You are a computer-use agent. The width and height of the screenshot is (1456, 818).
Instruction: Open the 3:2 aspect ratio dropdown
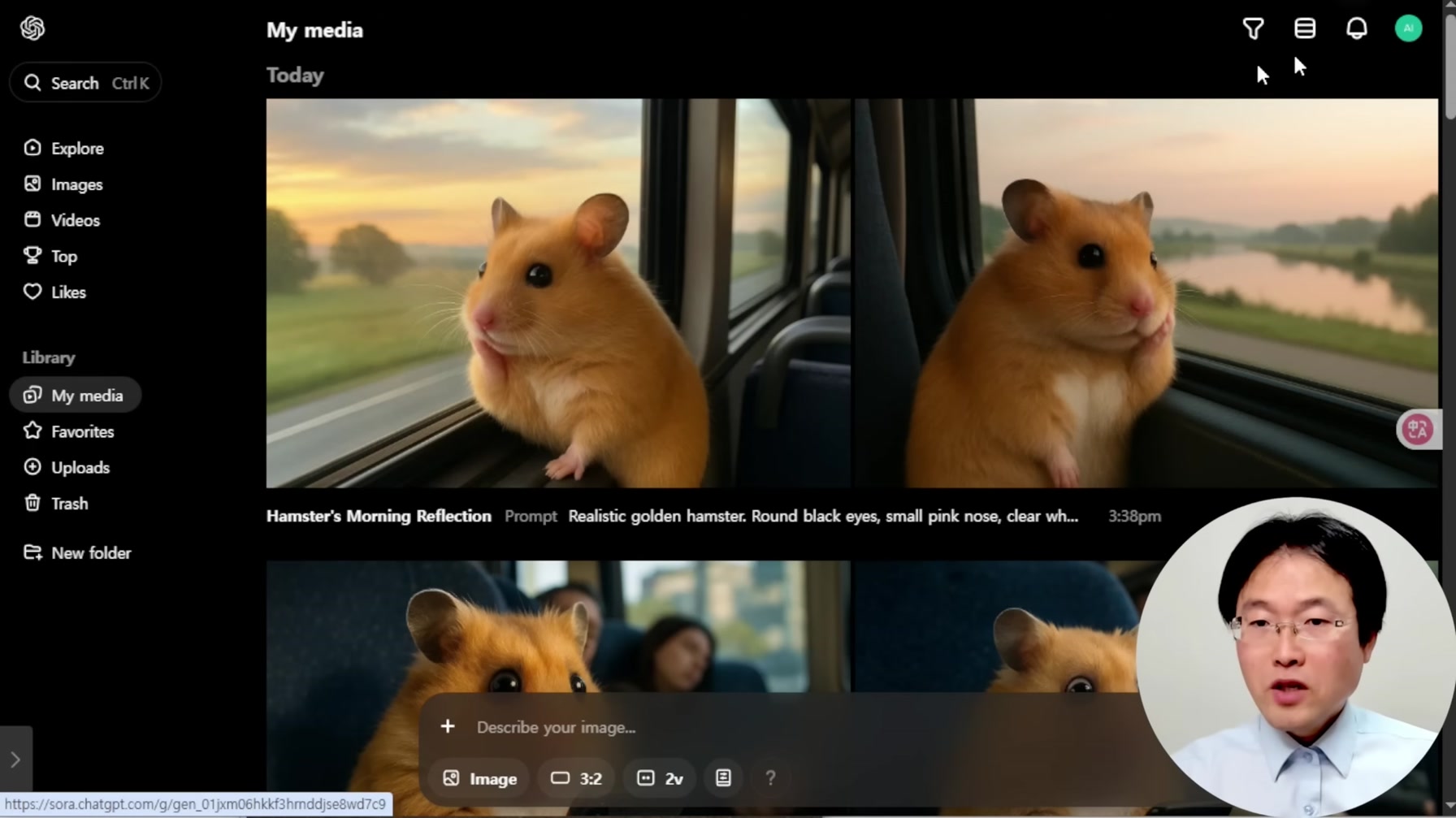[x=576, y=778]
